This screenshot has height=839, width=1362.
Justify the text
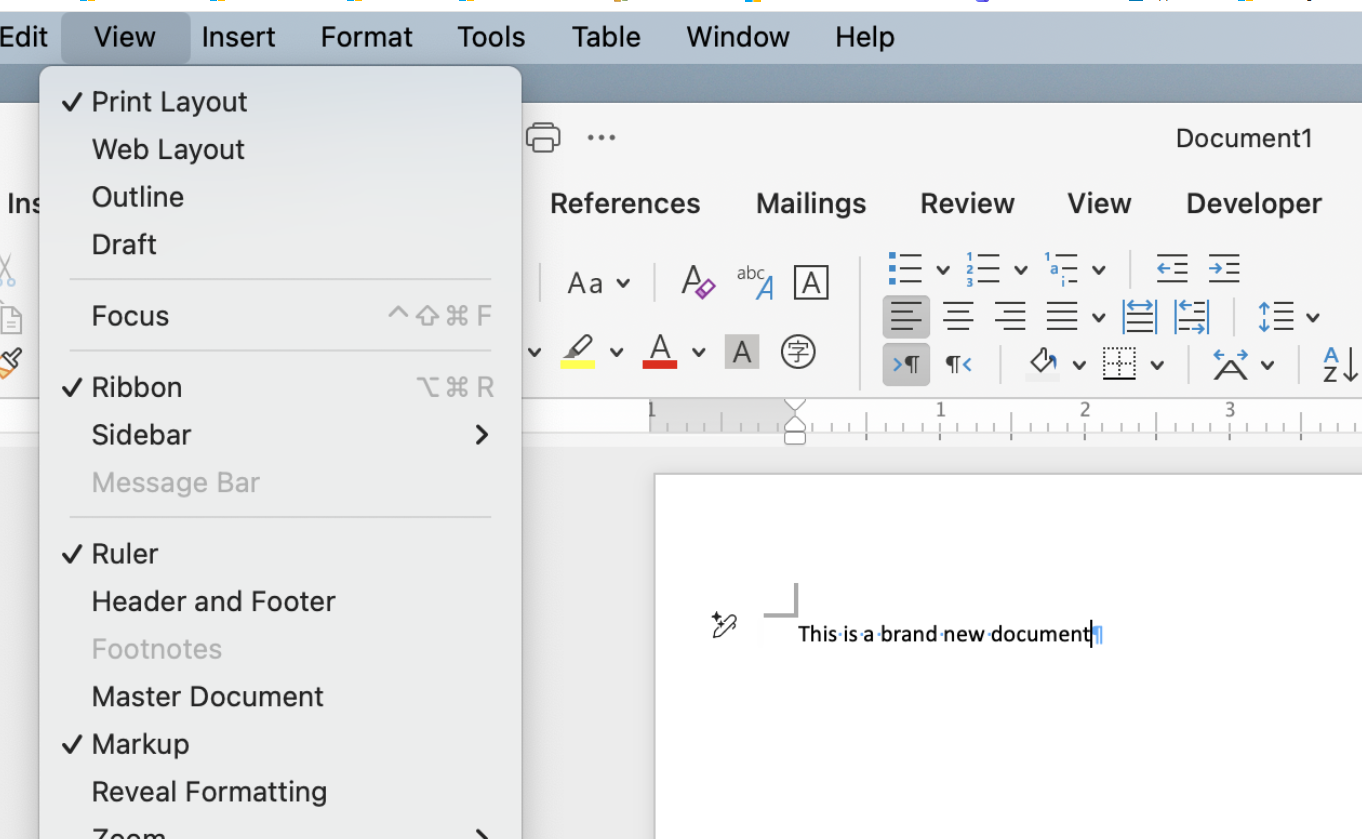pyautogui.click(x=1062, y=318)
